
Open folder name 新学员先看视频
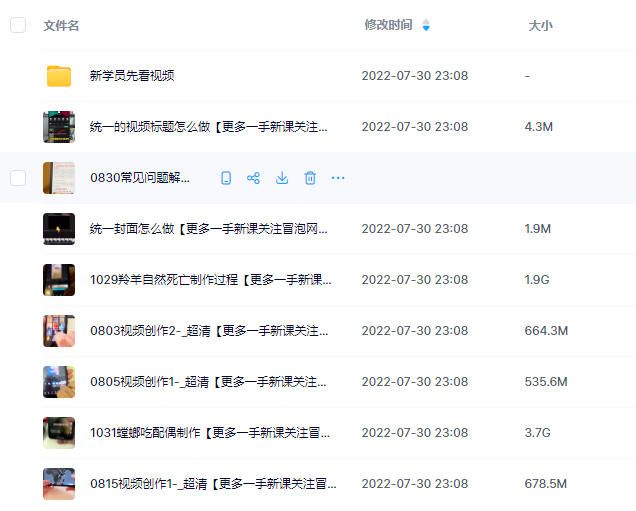(x=132, y=76)
